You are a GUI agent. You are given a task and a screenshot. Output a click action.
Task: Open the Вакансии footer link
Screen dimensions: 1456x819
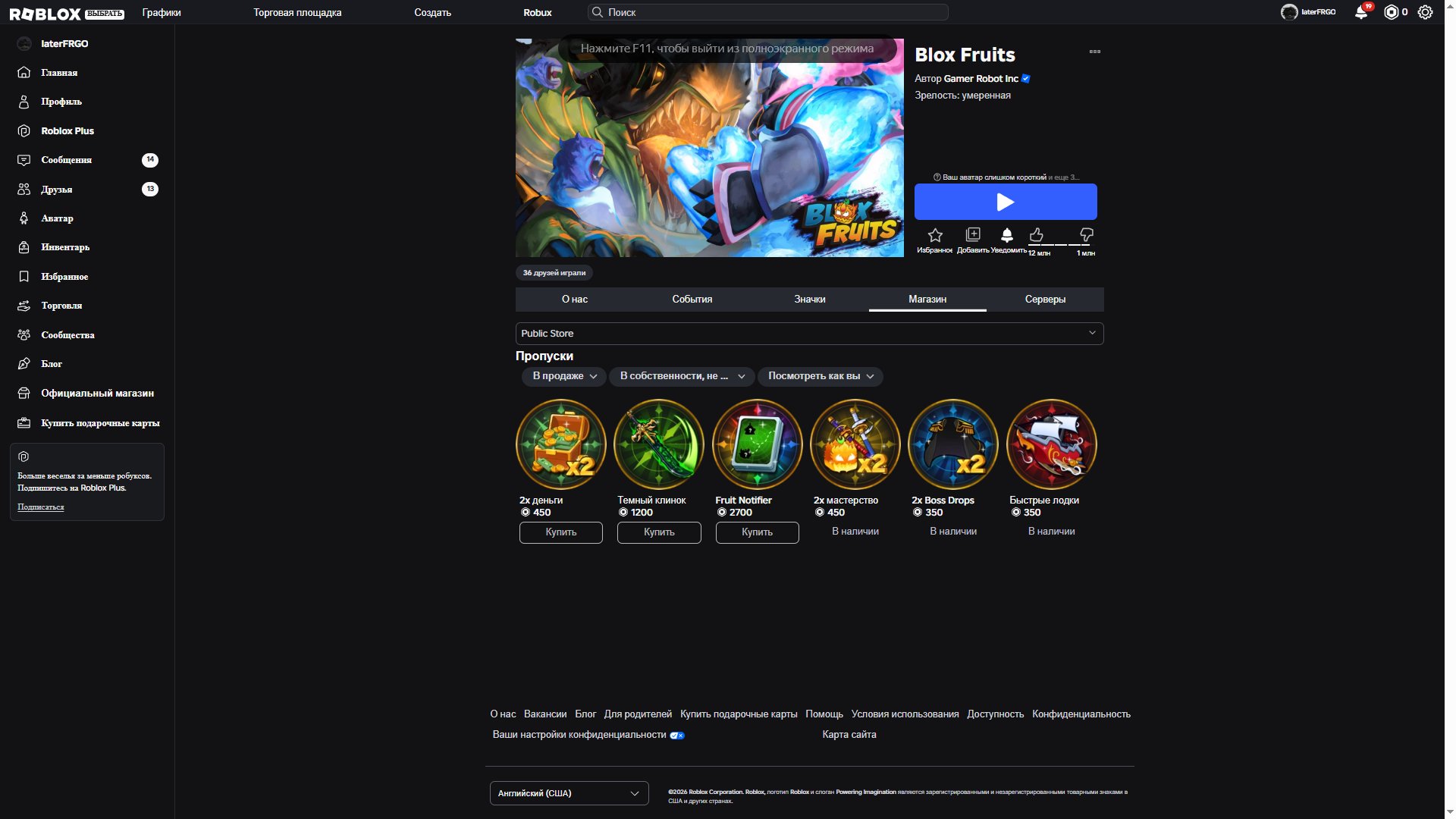[x=545, y=714]
